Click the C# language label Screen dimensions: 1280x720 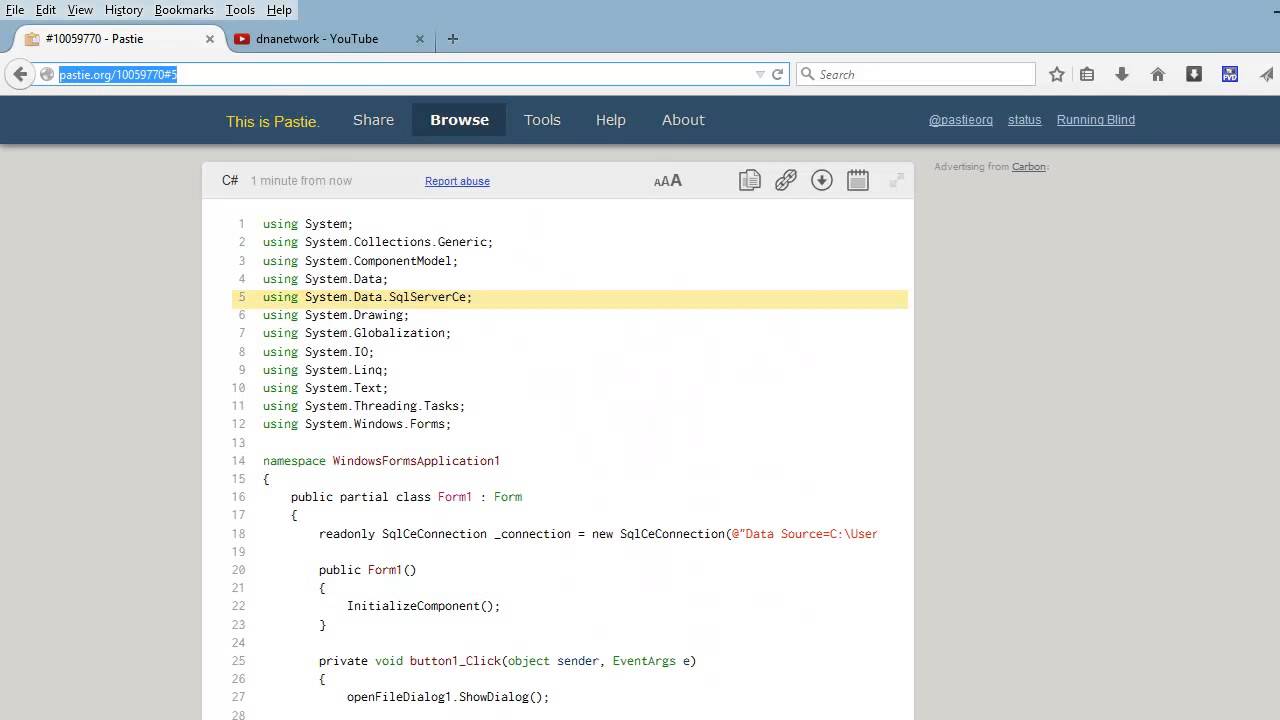(230, 181)
